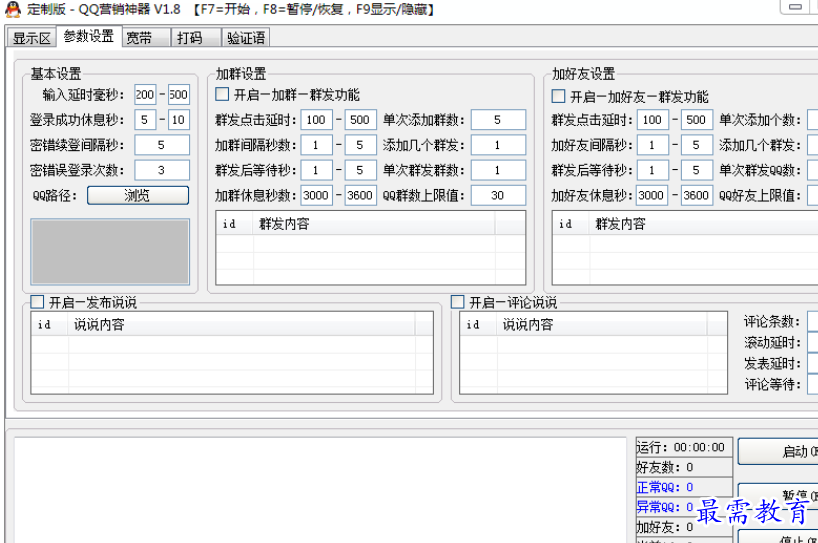Switch to the 显示区 tab

(31, 38)
